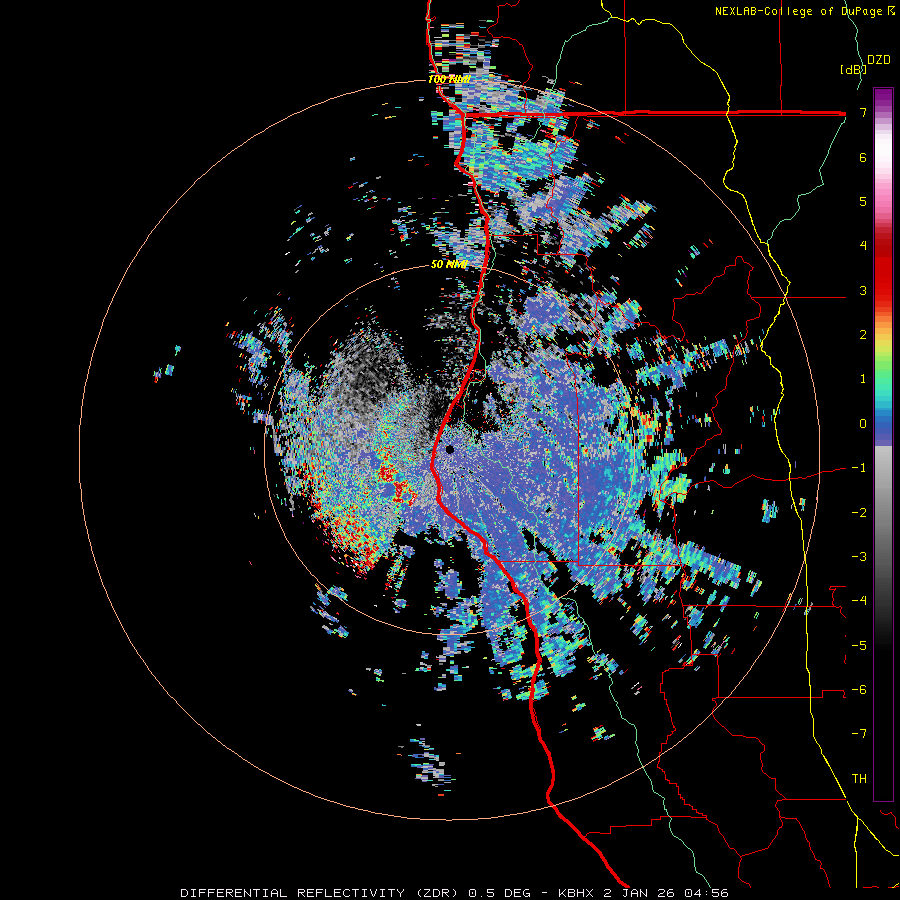Click the [dB] units label
Viewport: 900px width, 900px height.
pyautogui.click(x=854, y=69)
